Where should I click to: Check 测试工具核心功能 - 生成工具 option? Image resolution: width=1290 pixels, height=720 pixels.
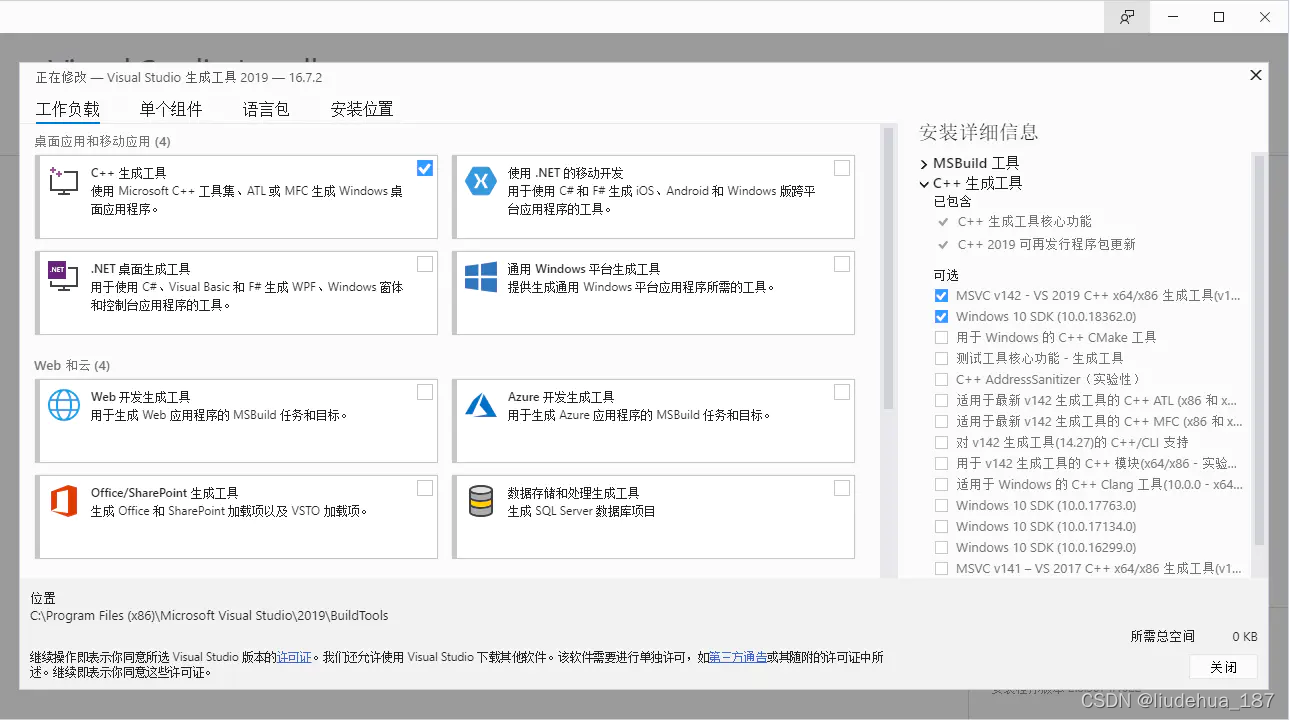point(941,359)
